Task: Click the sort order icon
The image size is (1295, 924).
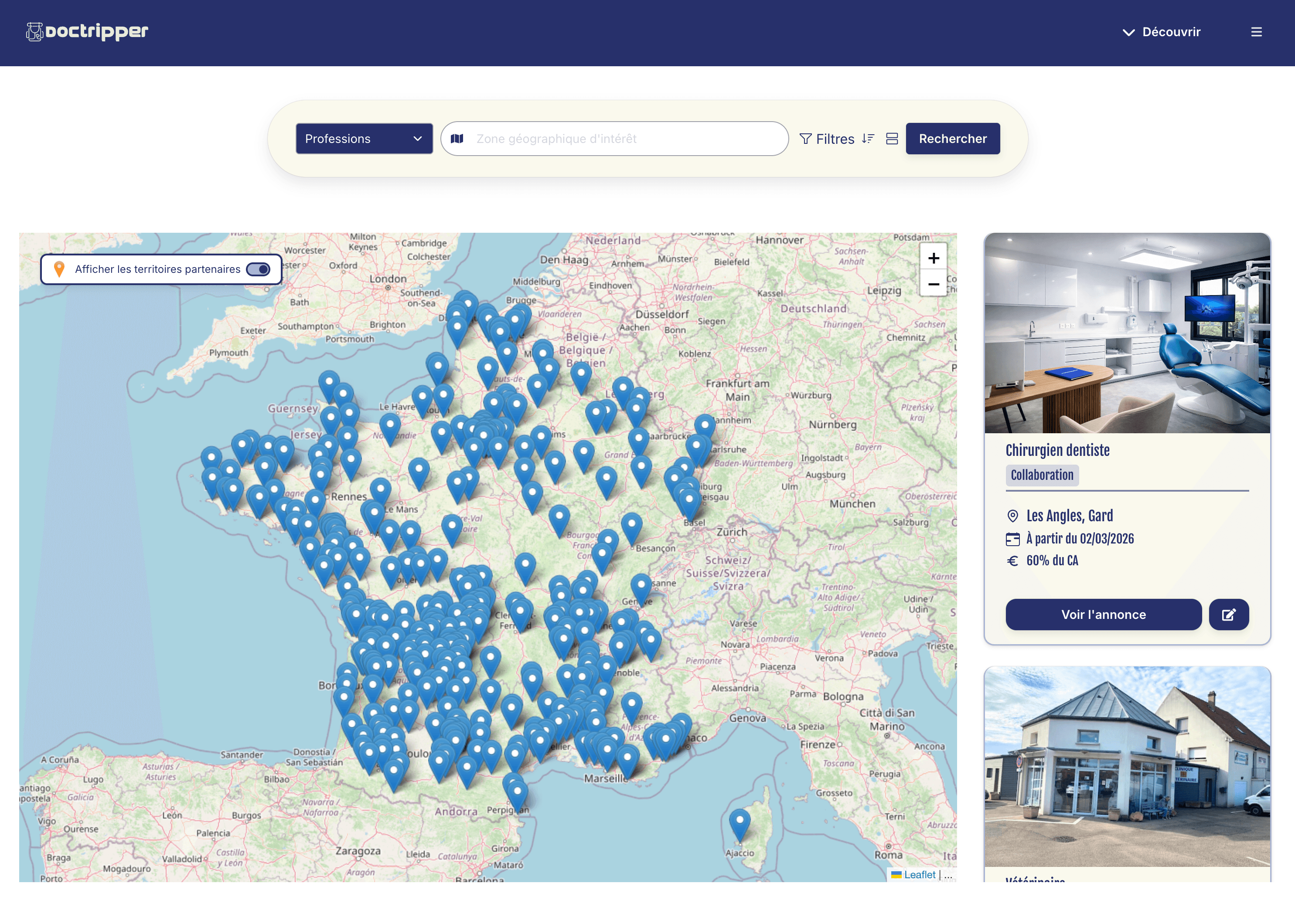Action: click(868, 139)
